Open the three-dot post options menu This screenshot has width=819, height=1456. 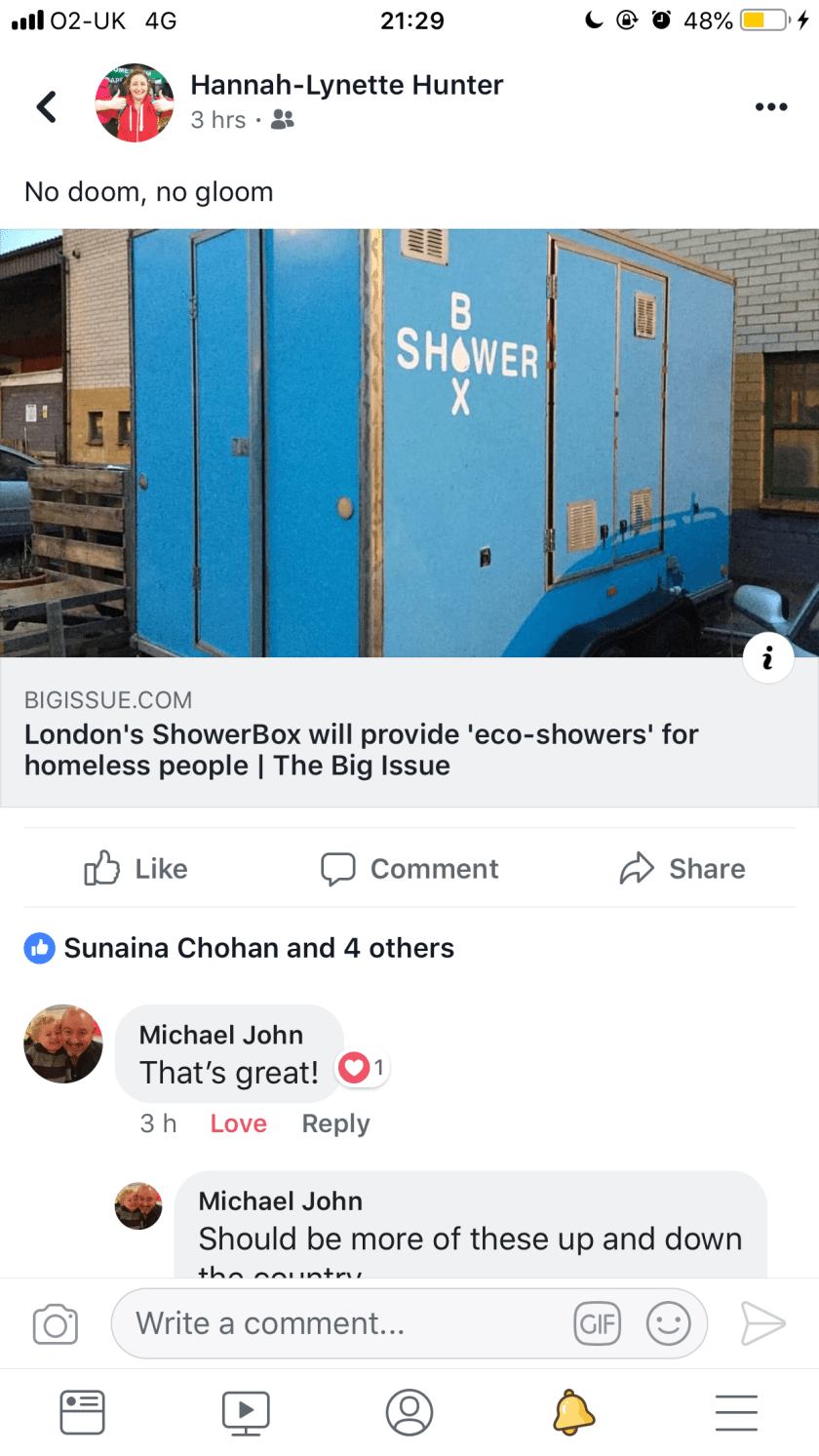click(x=770, y=107)
